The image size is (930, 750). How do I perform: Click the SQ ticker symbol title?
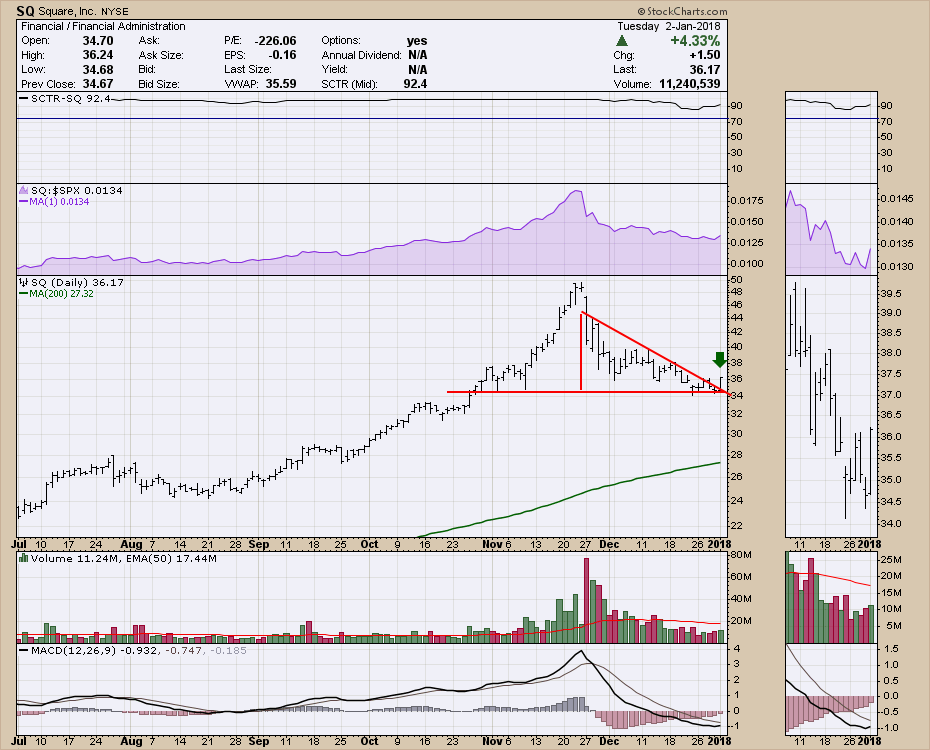[x=25, y=11]
